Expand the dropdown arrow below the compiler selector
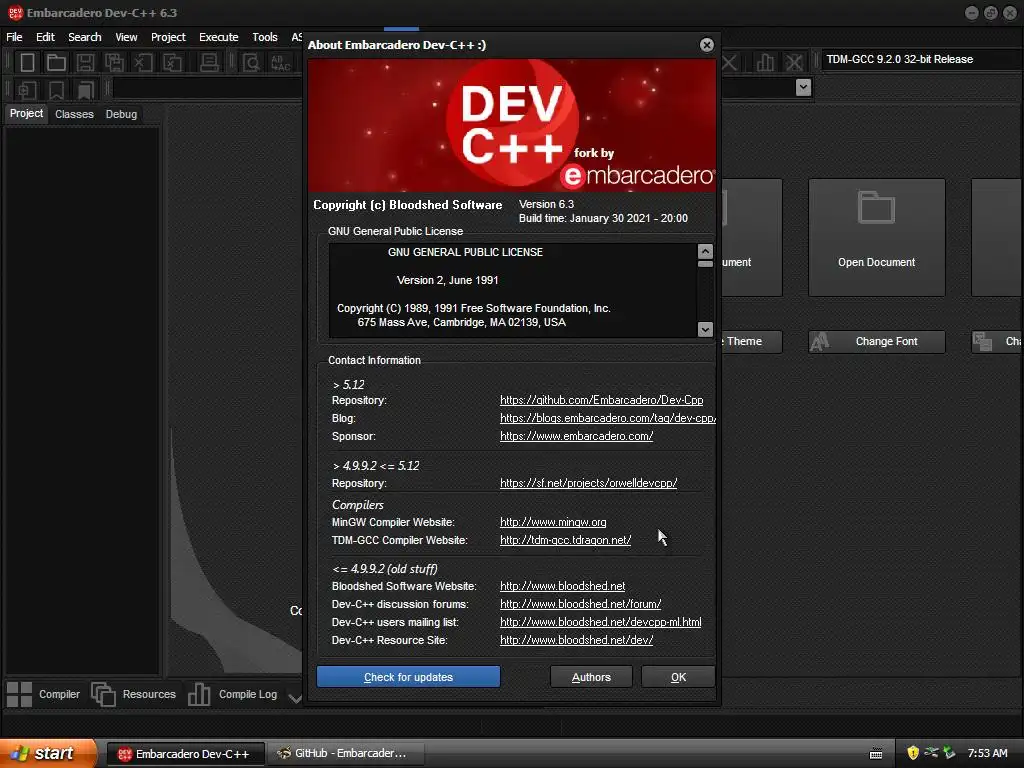The image size is (1024, 768). [803, 87]
